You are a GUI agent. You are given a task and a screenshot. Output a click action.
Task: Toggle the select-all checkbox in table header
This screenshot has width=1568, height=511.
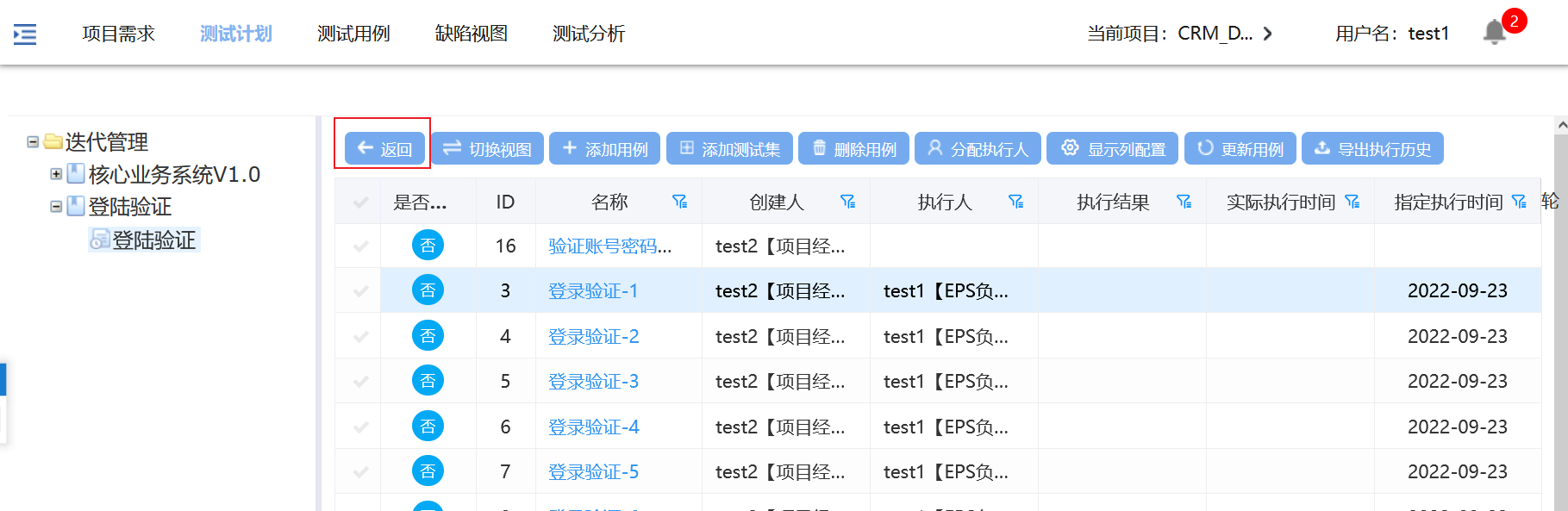[x=361, y=203]
